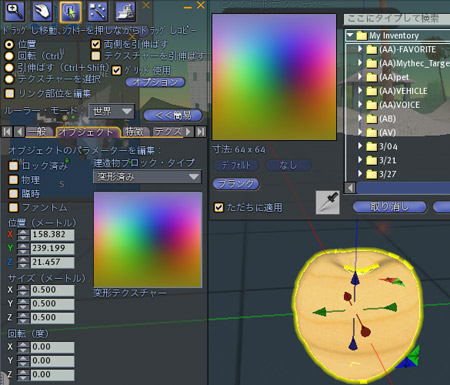Toggle the ただちに適用 checkbox
The image size is (450, 385).
219,207
